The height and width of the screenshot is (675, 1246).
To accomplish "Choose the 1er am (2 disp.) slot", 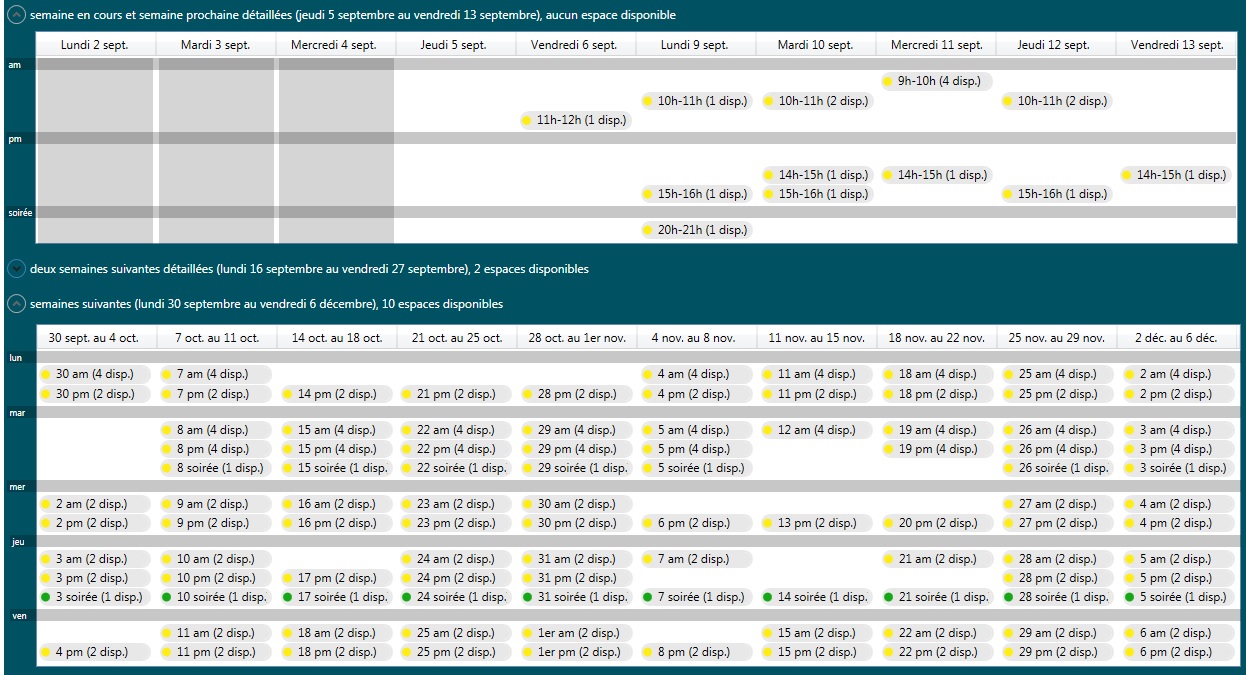I will pyautogui.click(x=575, y=633).
